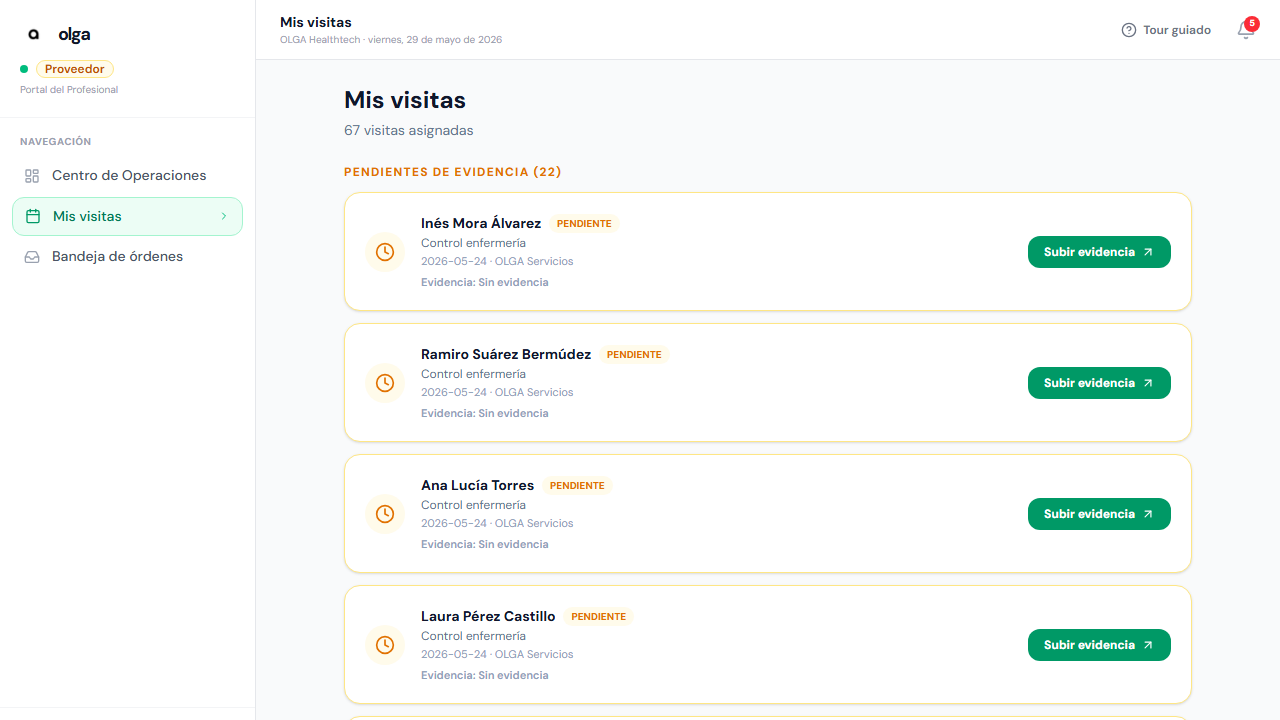Click PENDIENTE badge on Ana Lucía Torres

coord(577,486)
